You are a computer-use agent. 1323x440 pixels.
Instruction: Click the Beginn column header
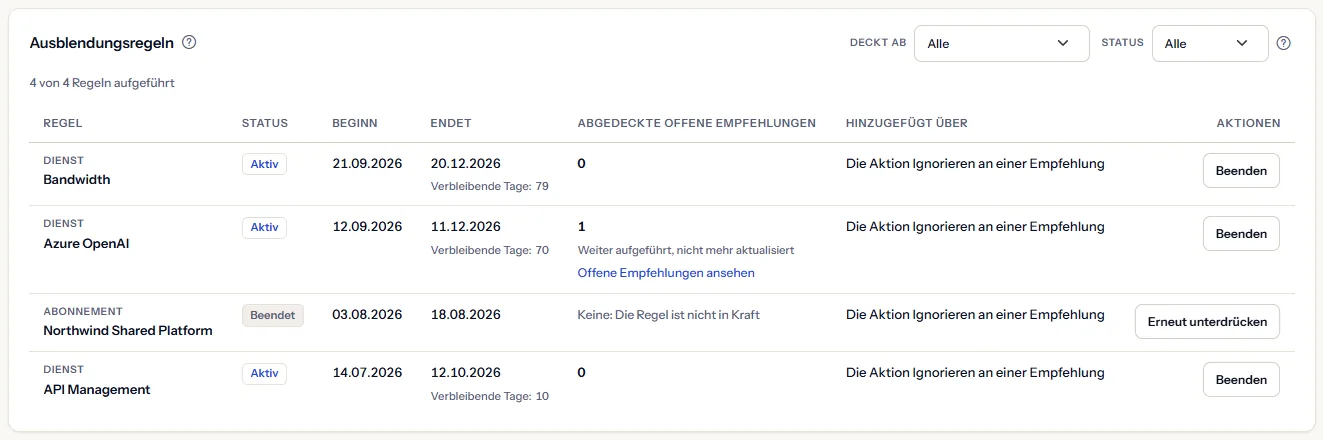click(355, 123)
